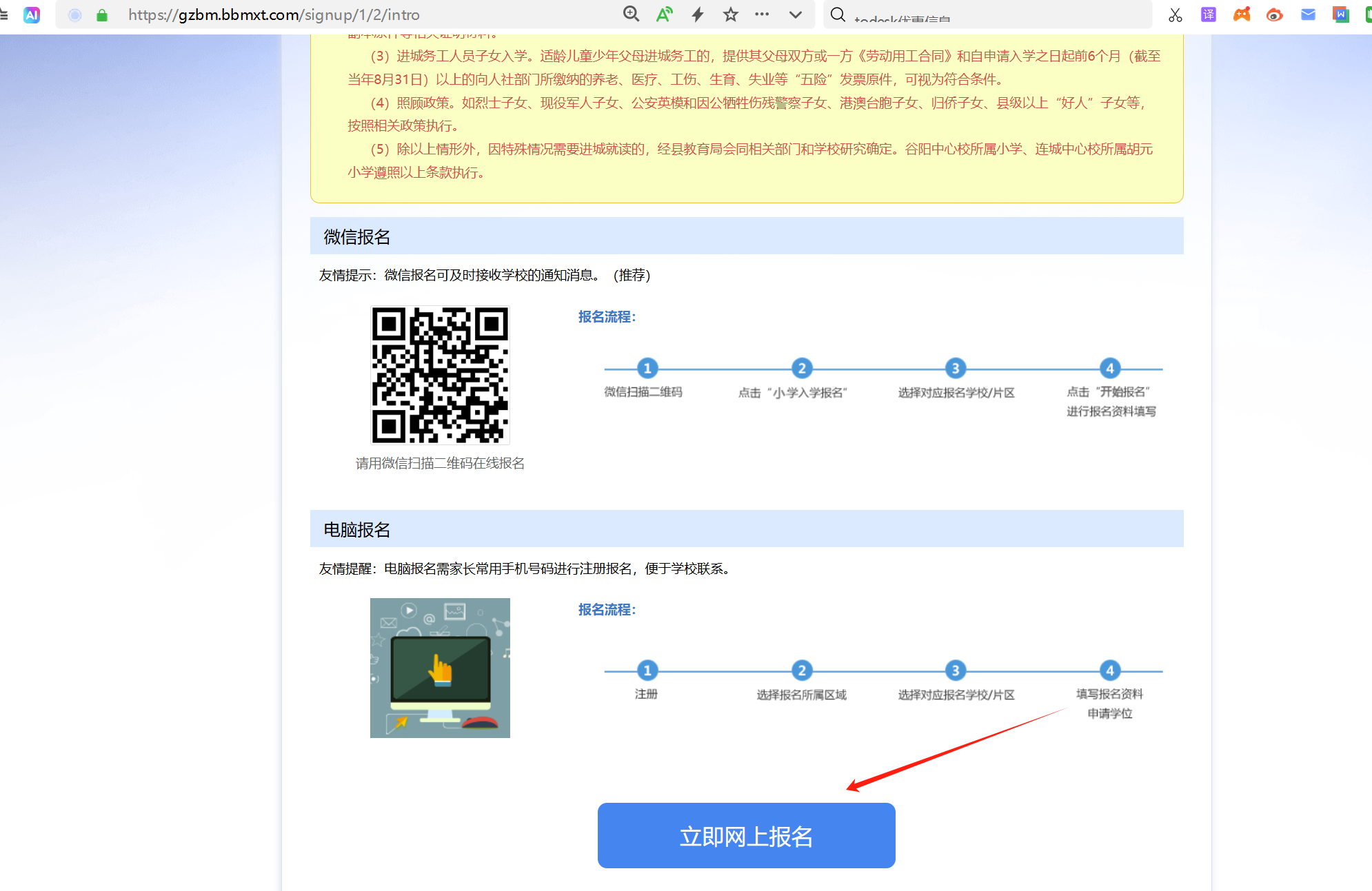1372x891 pixels.
Task: Click the computer 报名流程 heading
Action: pos(607,610)
